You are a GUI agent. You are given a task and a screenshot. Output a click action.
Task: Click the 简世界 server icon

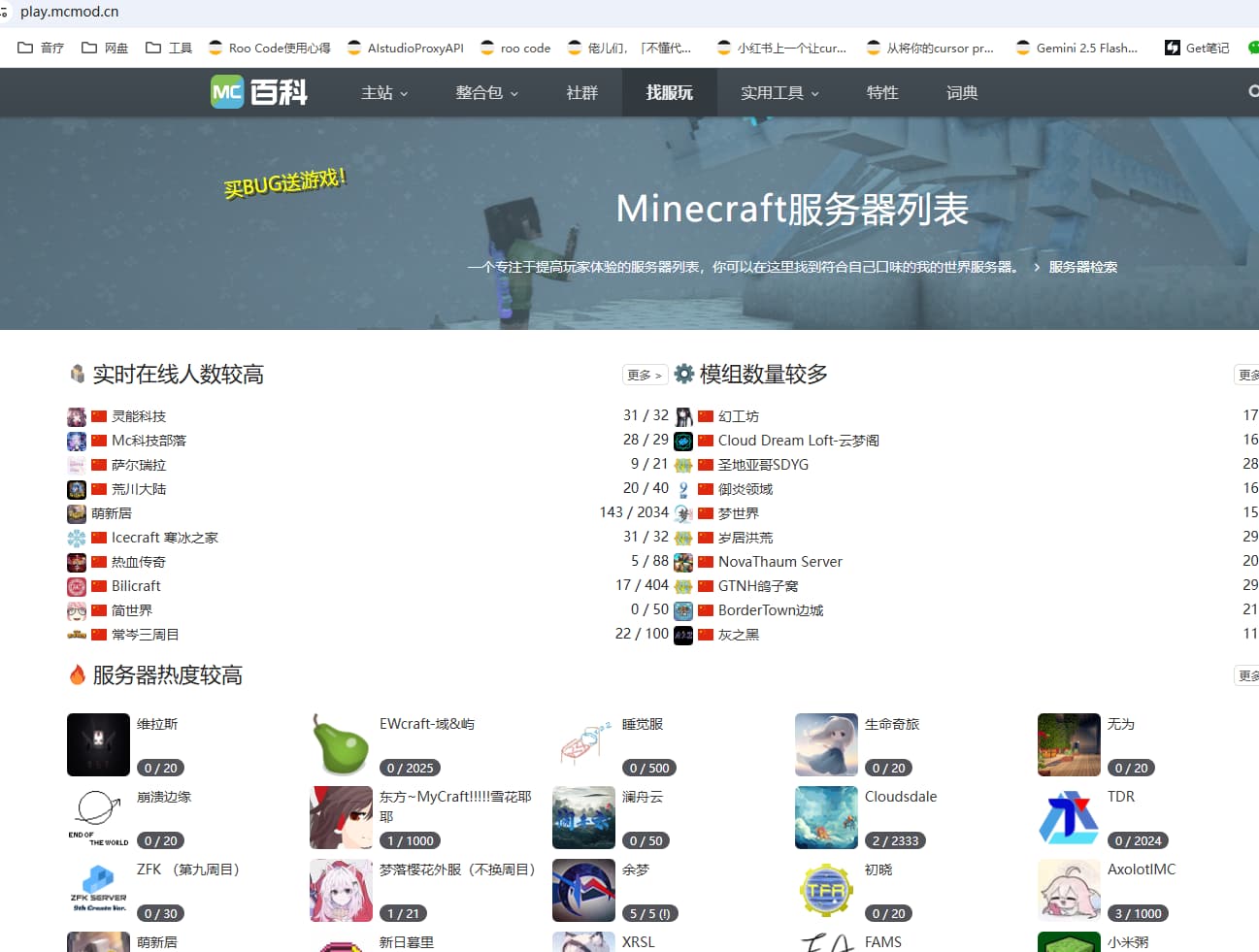click(x=77, y=611)
